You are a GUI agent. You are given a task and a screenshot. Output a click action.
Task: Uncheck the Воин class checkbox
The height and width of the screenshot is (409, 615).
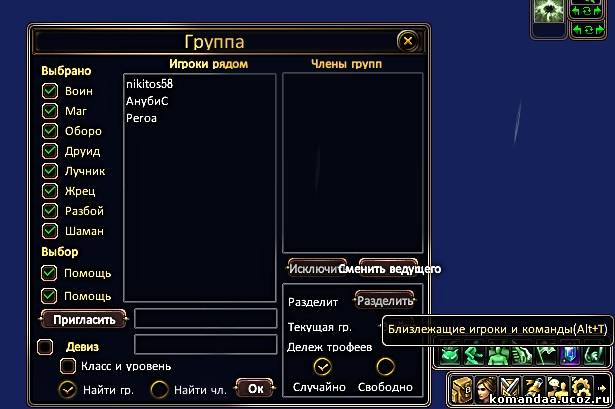click(x=50, y=91)
